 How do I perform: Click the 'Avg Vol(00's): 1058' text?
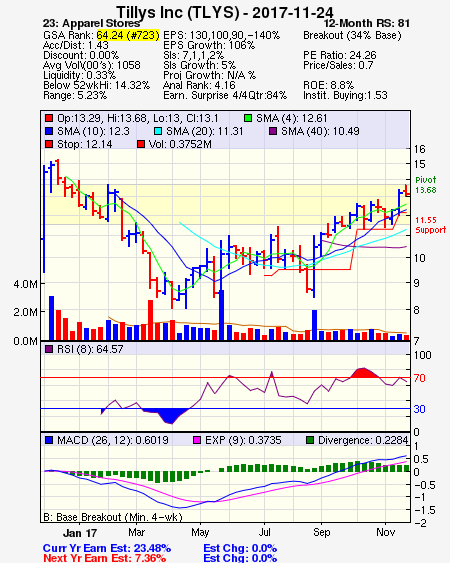click(92, 65)
